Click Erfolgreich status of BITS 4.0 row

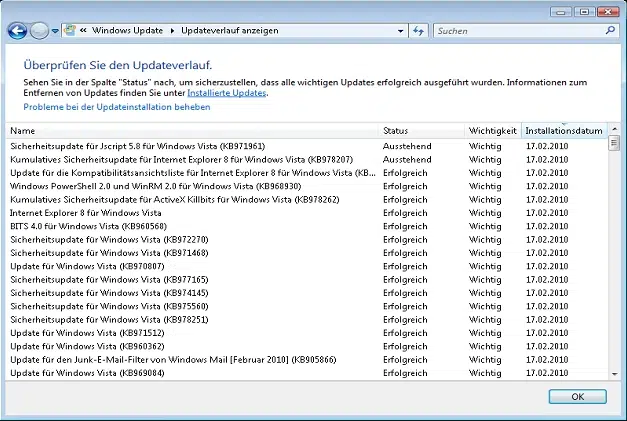pyautogui.click(x=405, y=226)
